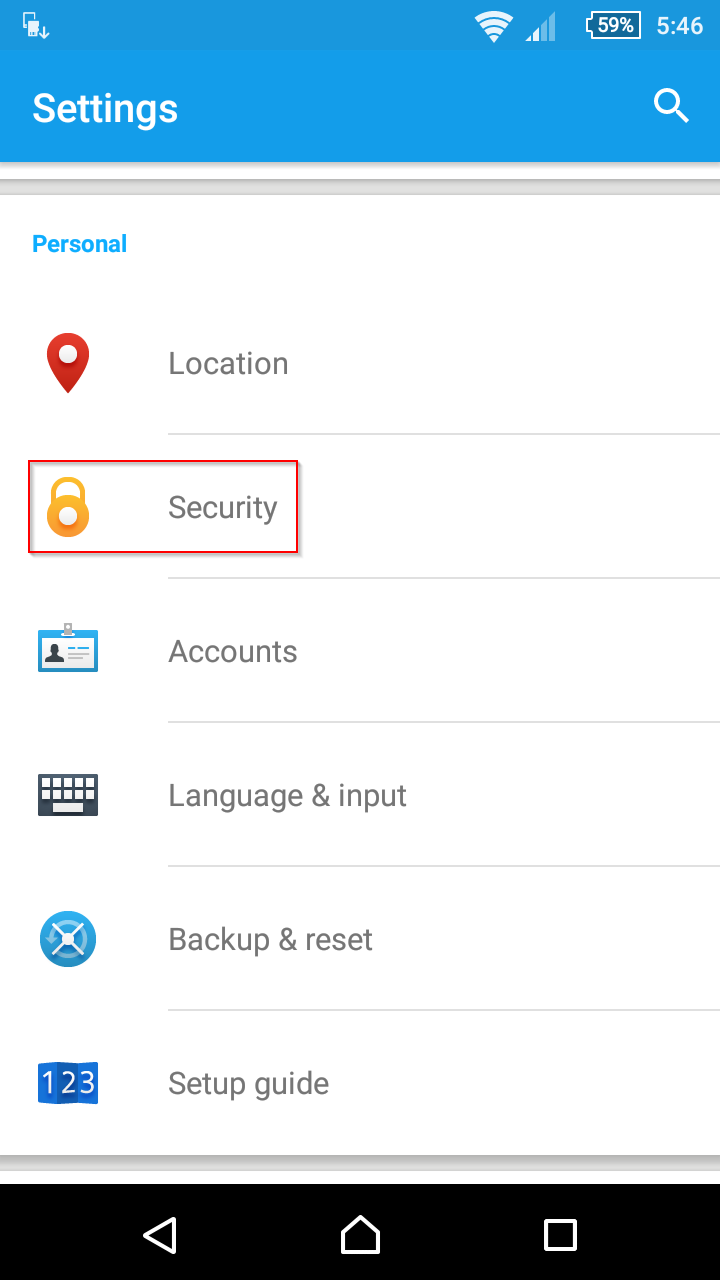Tap the Language & input keyboard icon
The height and width of the screenshot is (1280, 720).
point(68,795)
